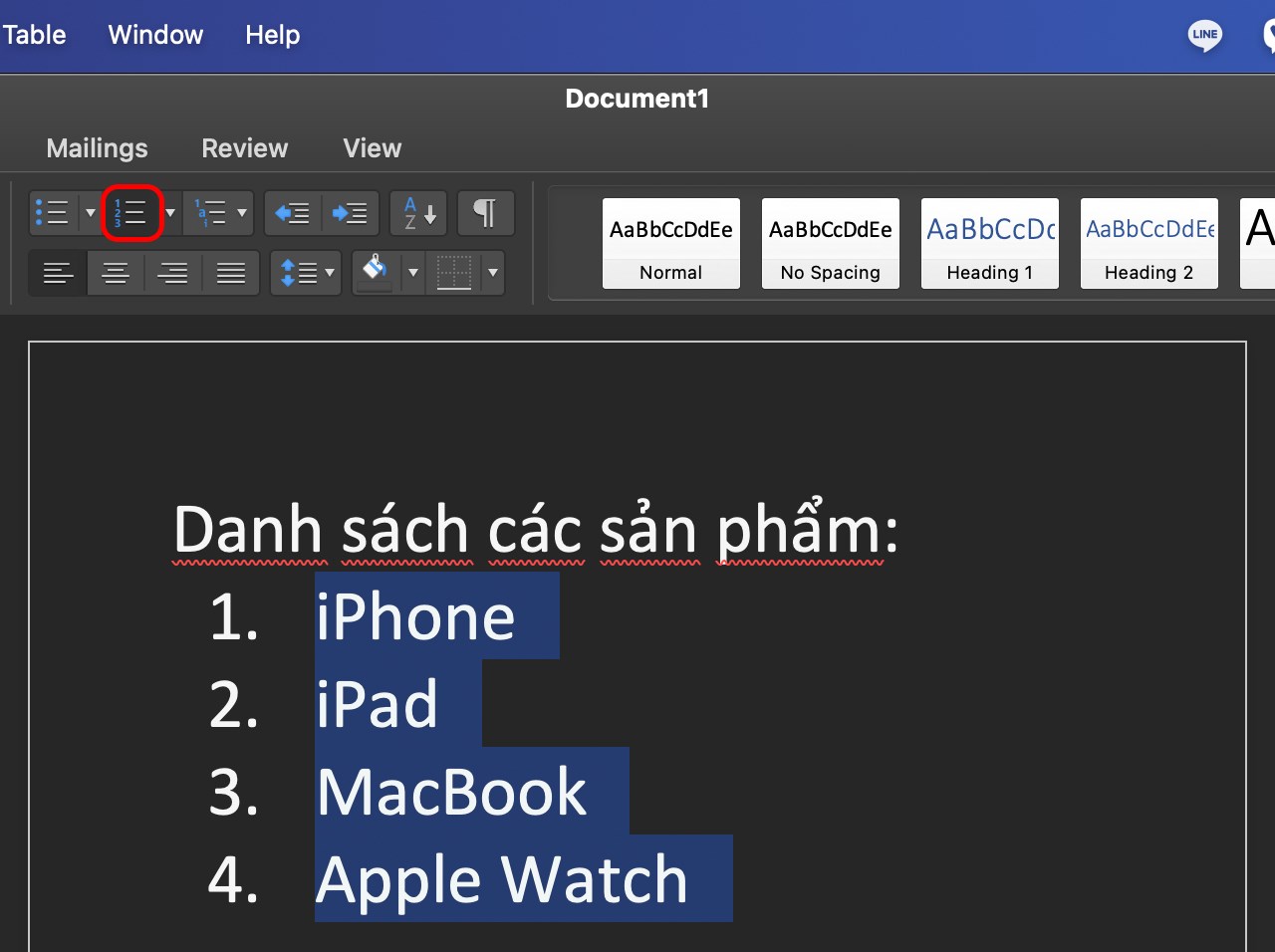Click the MacBook list item

(451, 793)
